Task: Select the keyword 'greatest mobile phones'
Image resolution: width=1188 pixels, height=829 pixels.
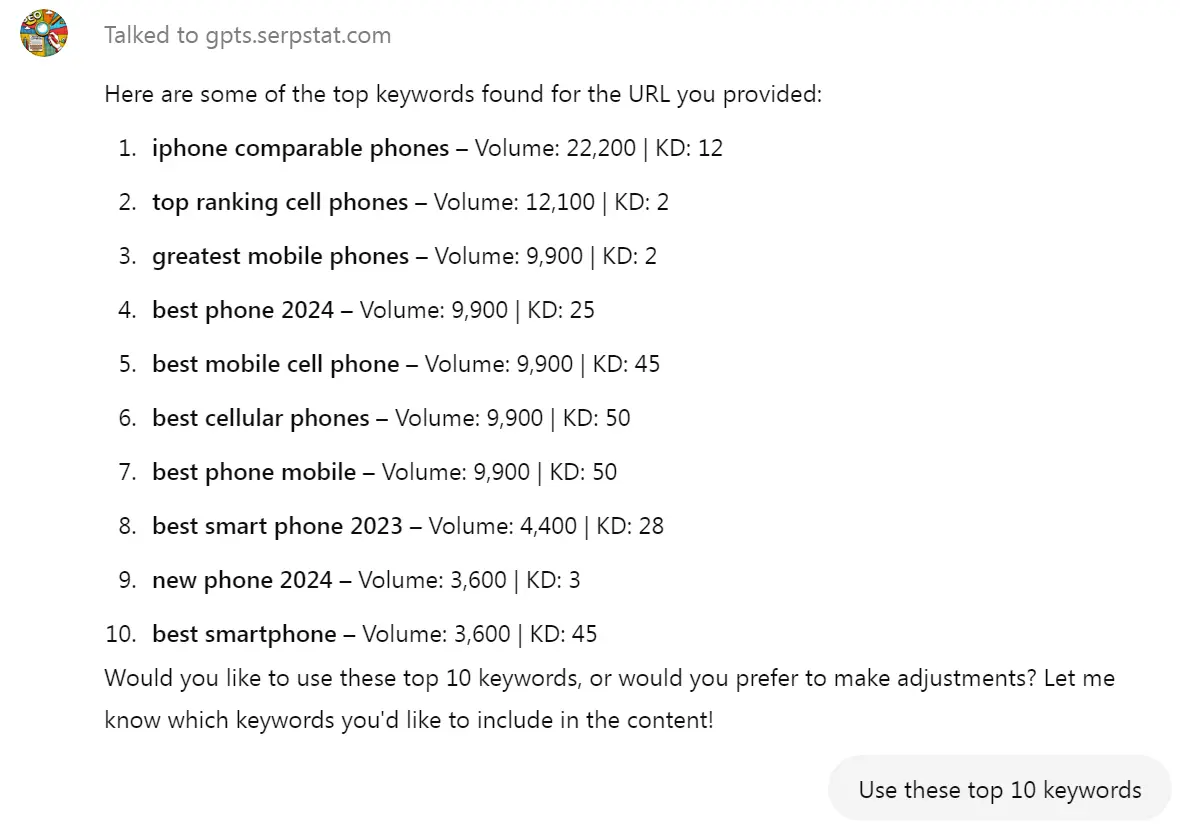Action: [x=280, y=256]
